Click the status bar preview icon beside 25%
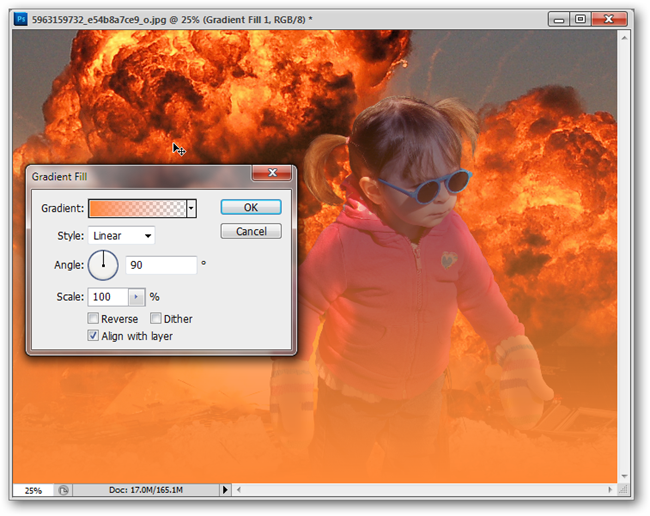 coord(63,490)
